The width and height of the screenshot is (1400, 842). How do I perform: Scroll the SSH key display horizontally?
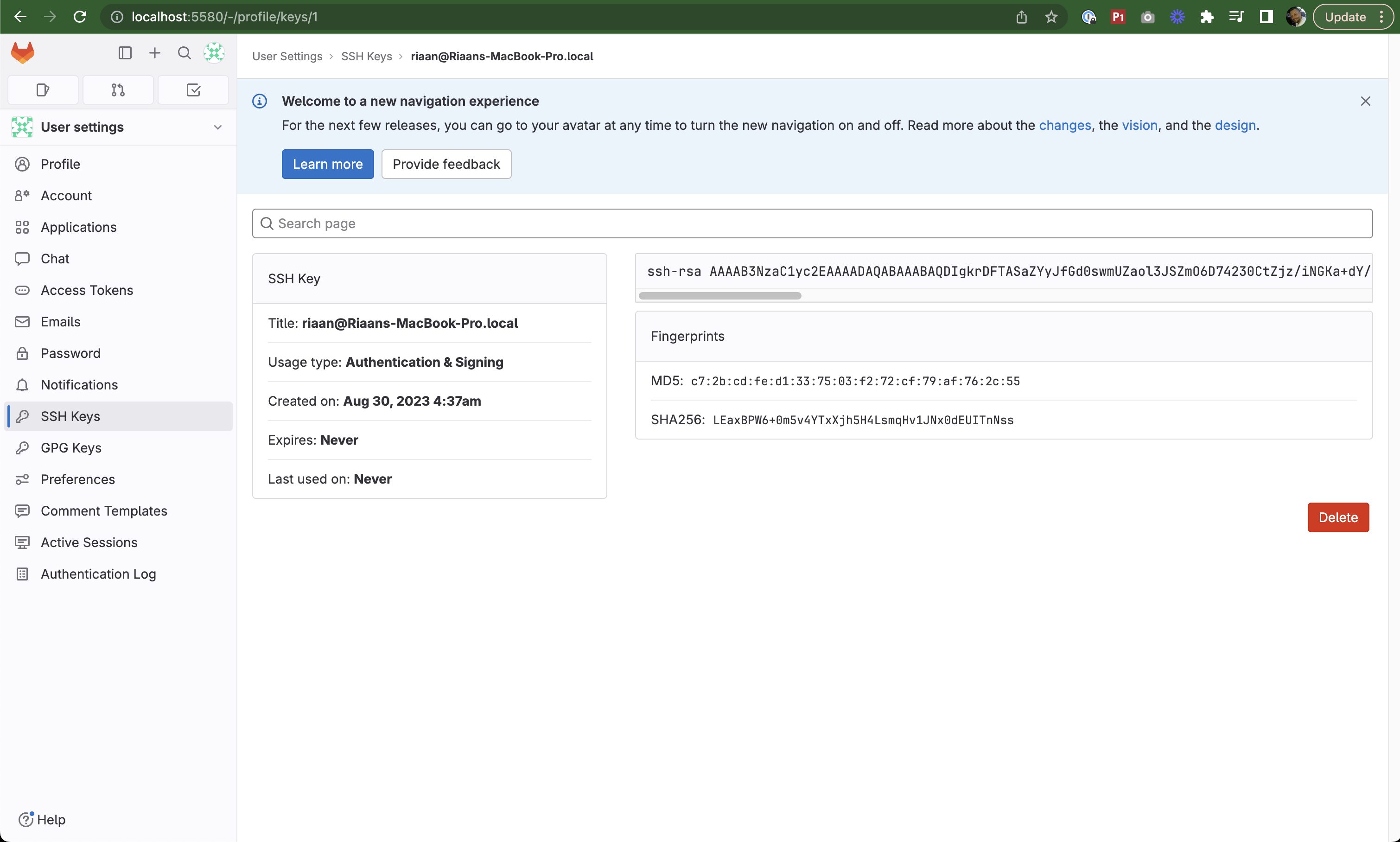click(x=719, y=296)
